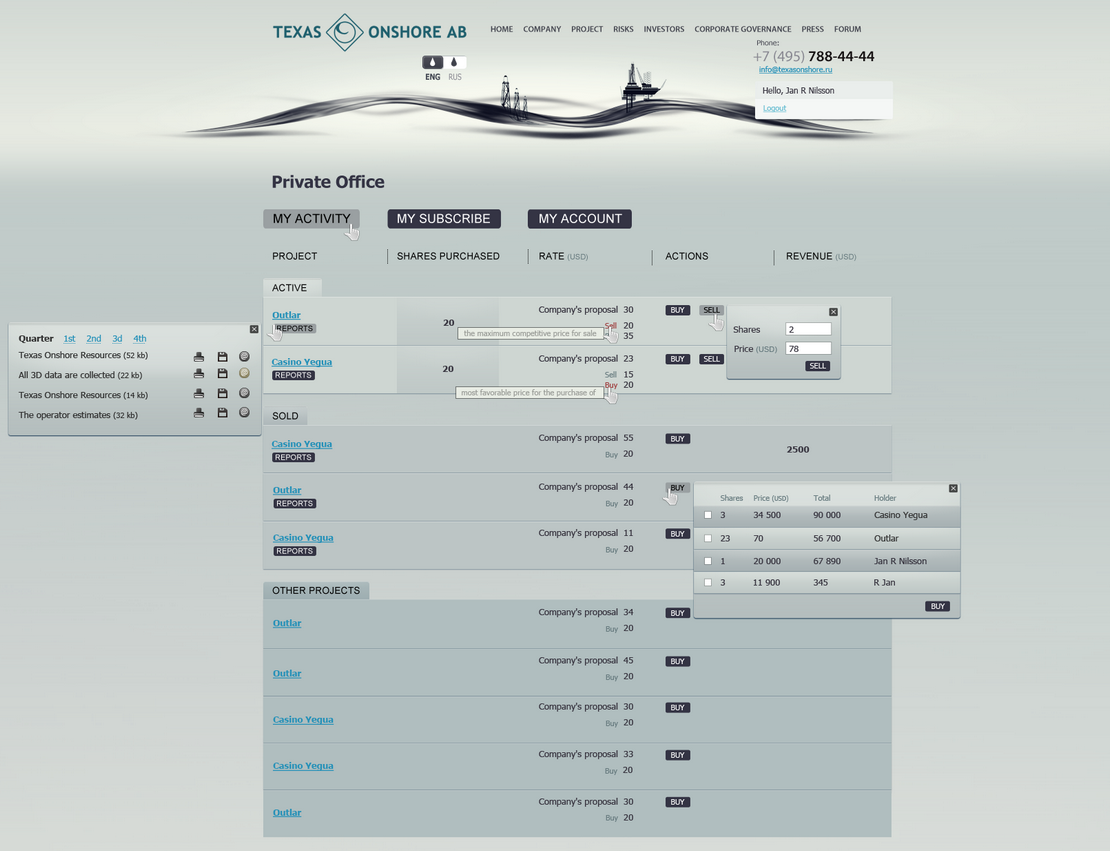This screenshot has height=851, width=1110.
Task: Select the Jan R Nilsson offer checkbox
Action: click(708, 561)
